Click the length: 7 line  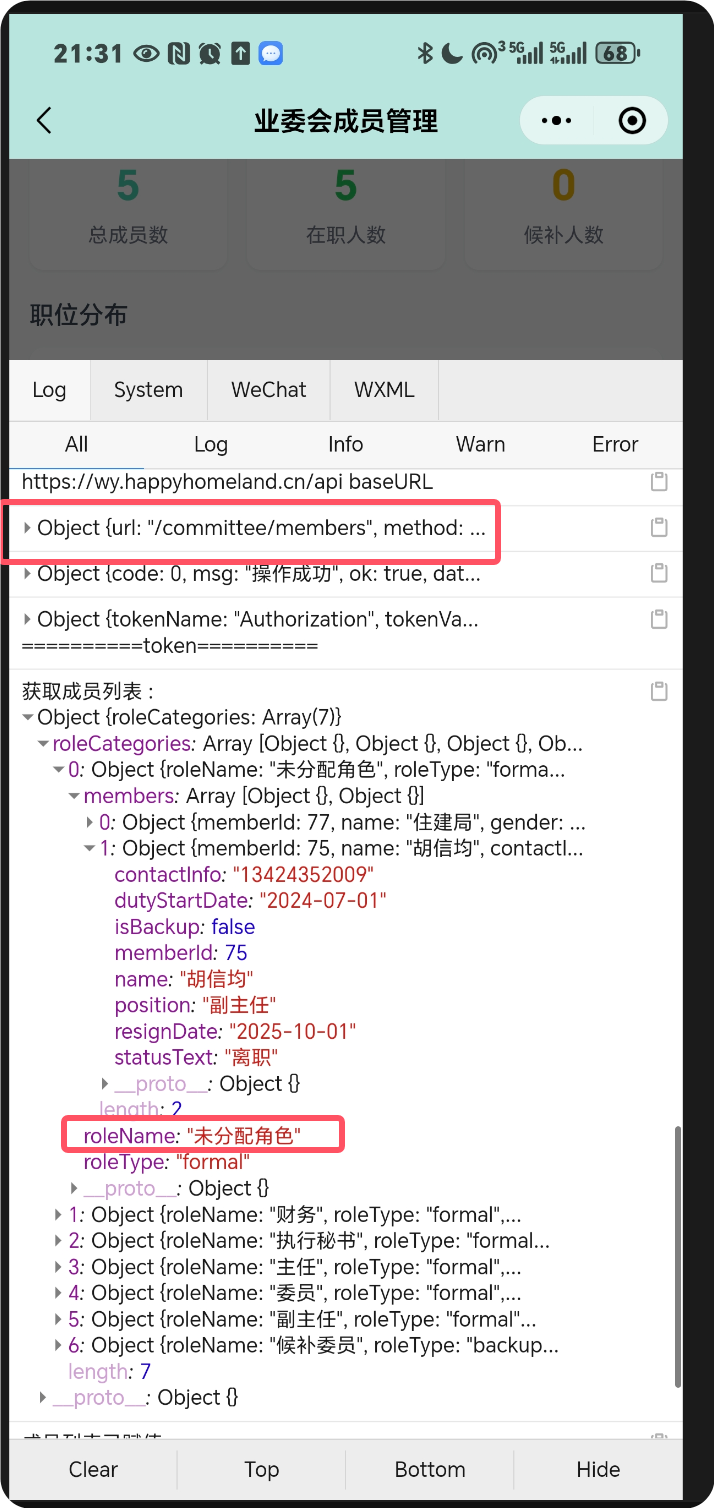click(x=109, y=1371)
